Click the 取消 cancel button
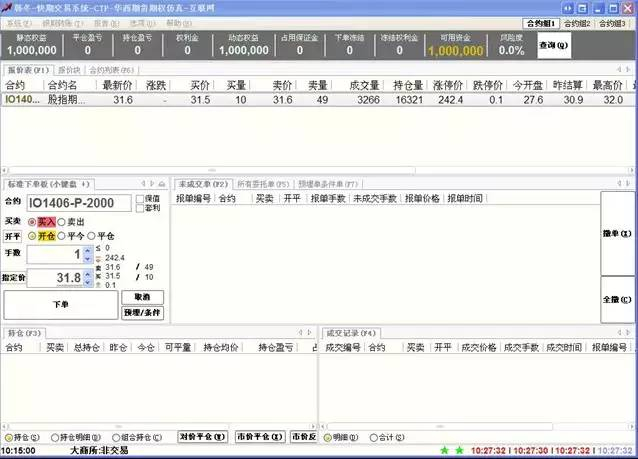The image size is (638, 459). pyautogui.click(x=142, y=297)
